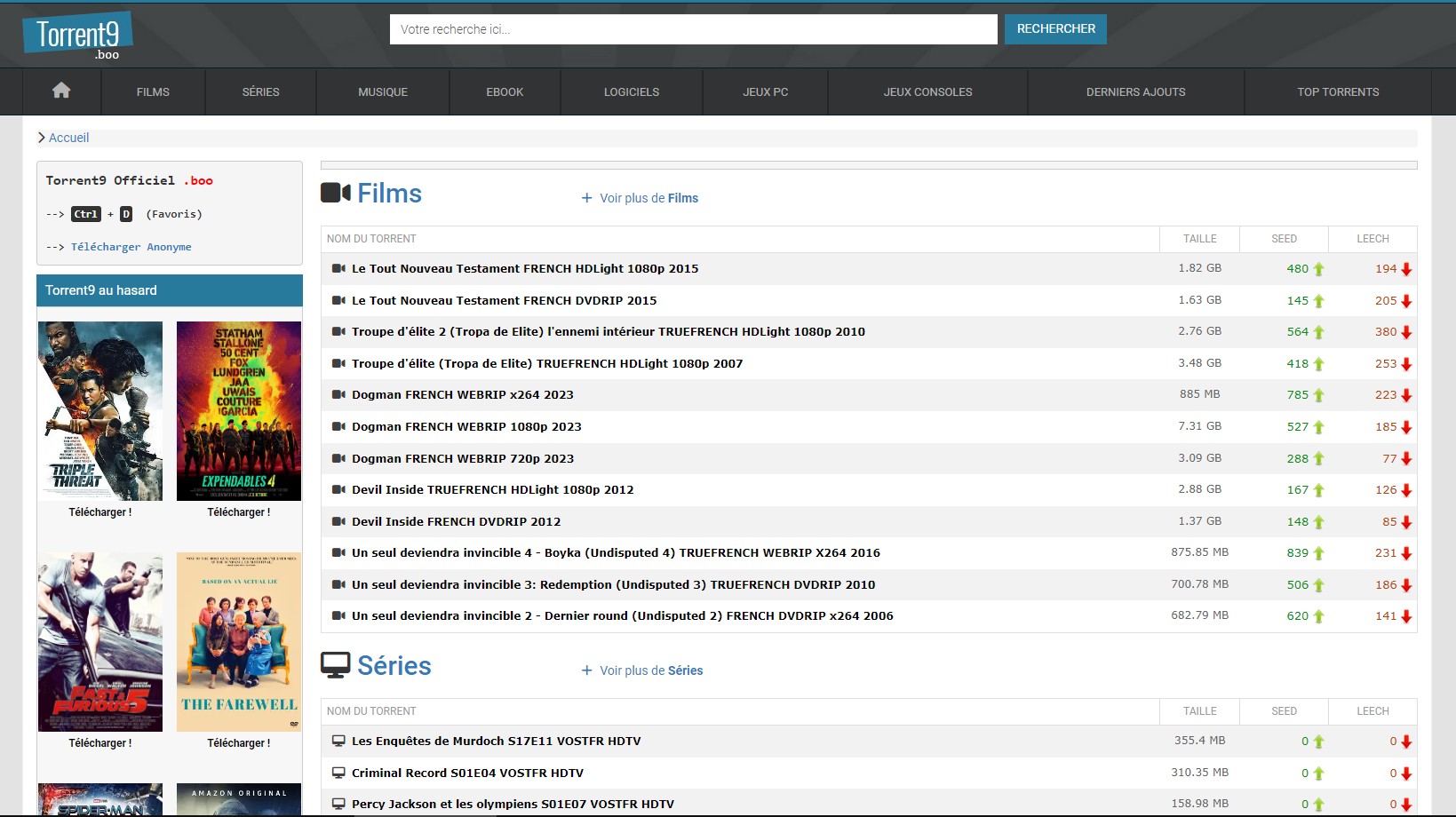Viewport: 1456px width, 817px height.
Task: Open the JEUX PC section
Action: tap(766, 91)
